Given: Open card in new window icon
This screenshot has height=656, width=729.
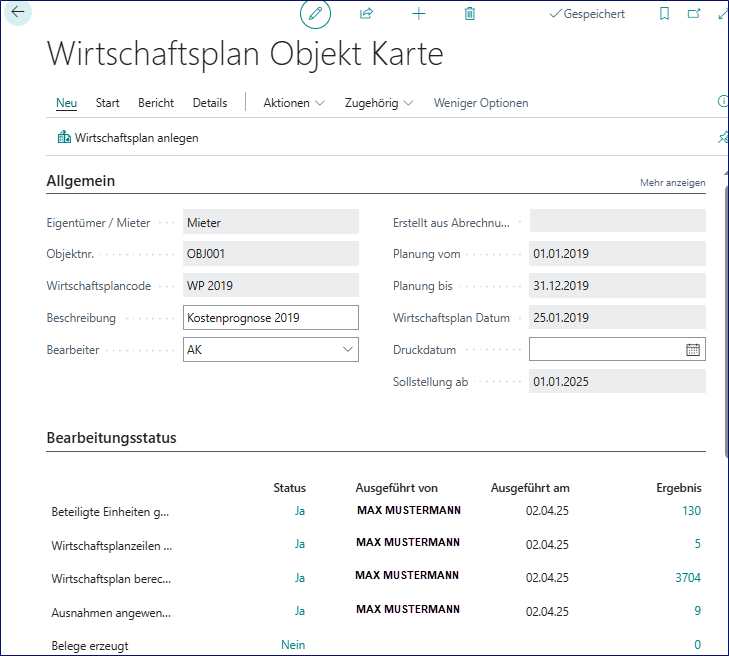Looking at the screenshot, I should pos(694,13).
